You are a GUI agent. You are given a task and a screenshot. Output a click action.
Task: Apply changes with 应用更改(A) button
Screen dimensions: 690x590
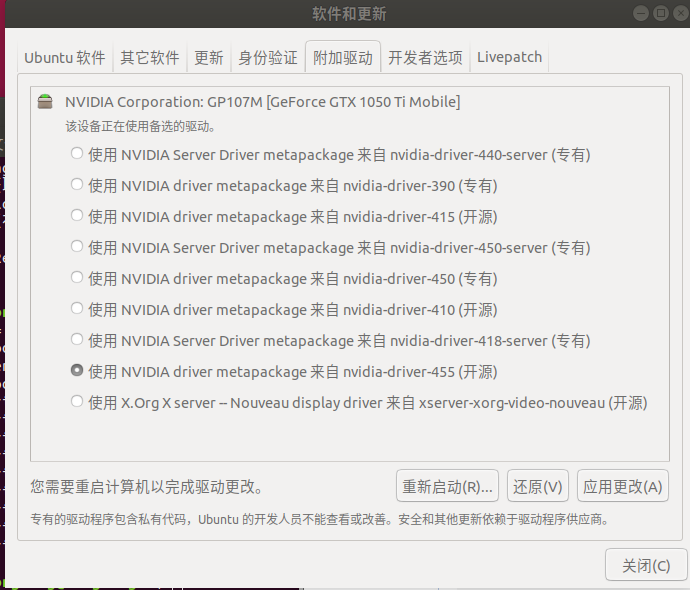[623, 486]
